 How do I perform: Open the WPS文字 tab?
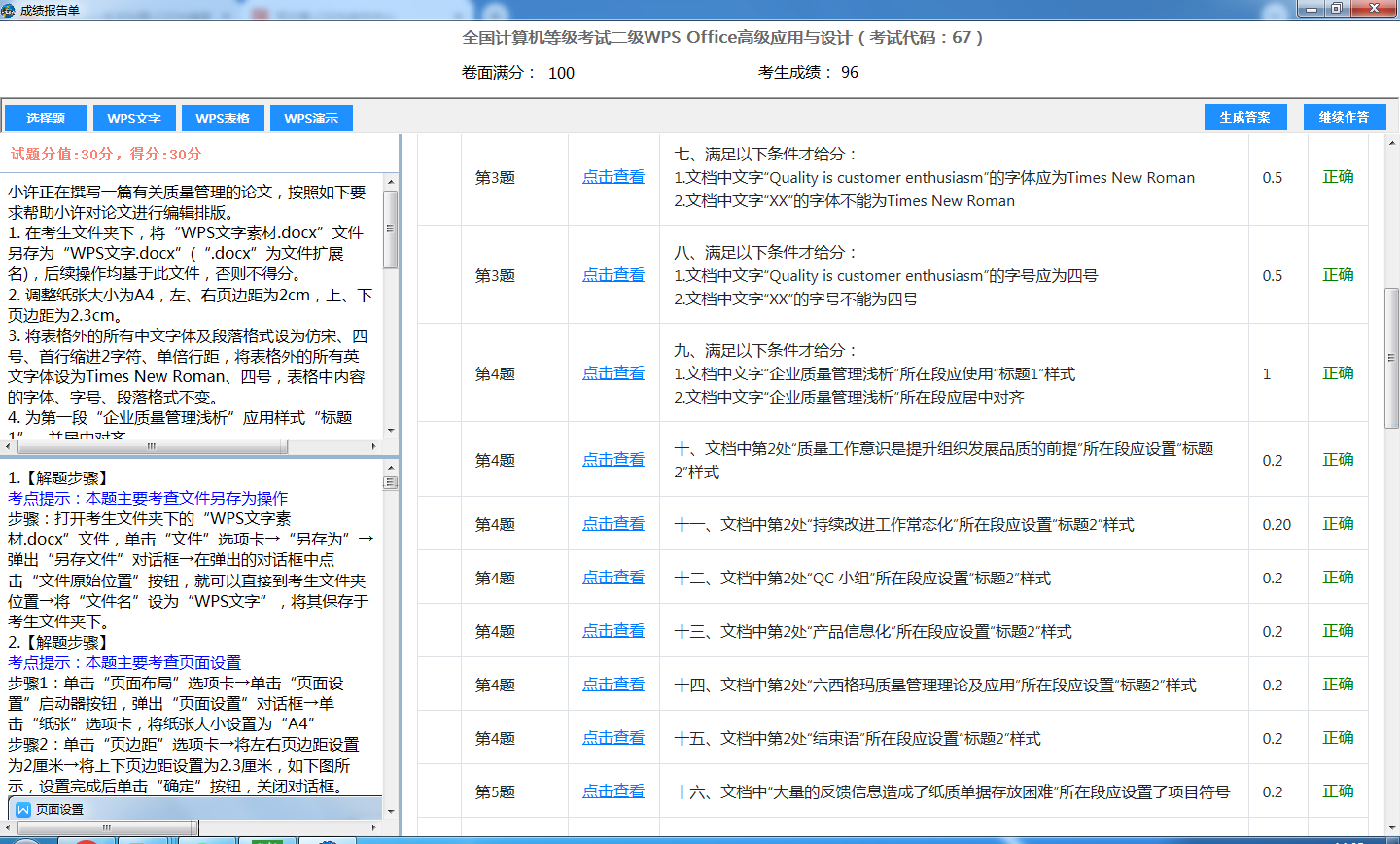pyautogui.click(x=134, y=118)
